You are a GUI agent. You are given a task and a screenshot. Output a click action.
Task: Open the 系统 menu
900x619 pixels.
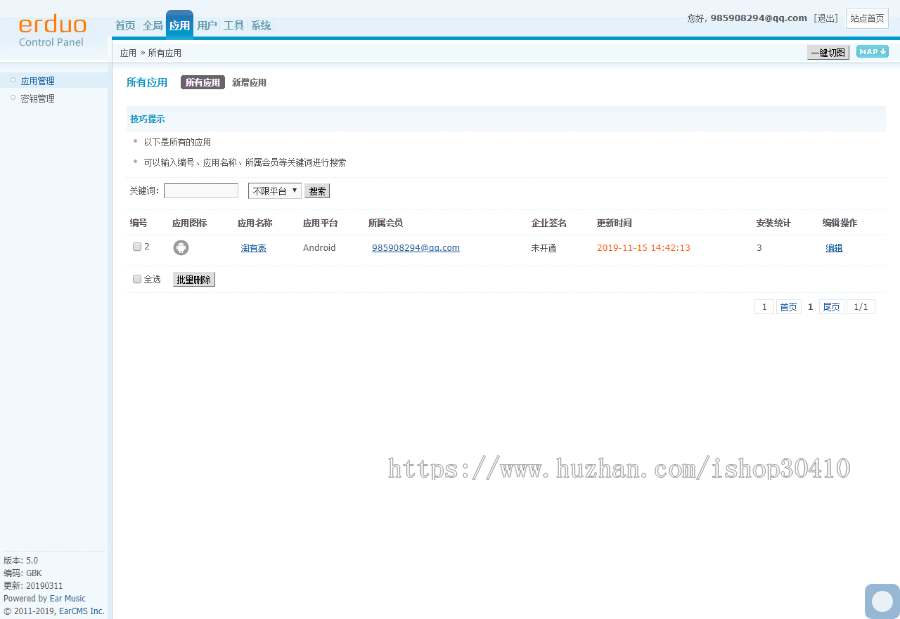(258, 24)
